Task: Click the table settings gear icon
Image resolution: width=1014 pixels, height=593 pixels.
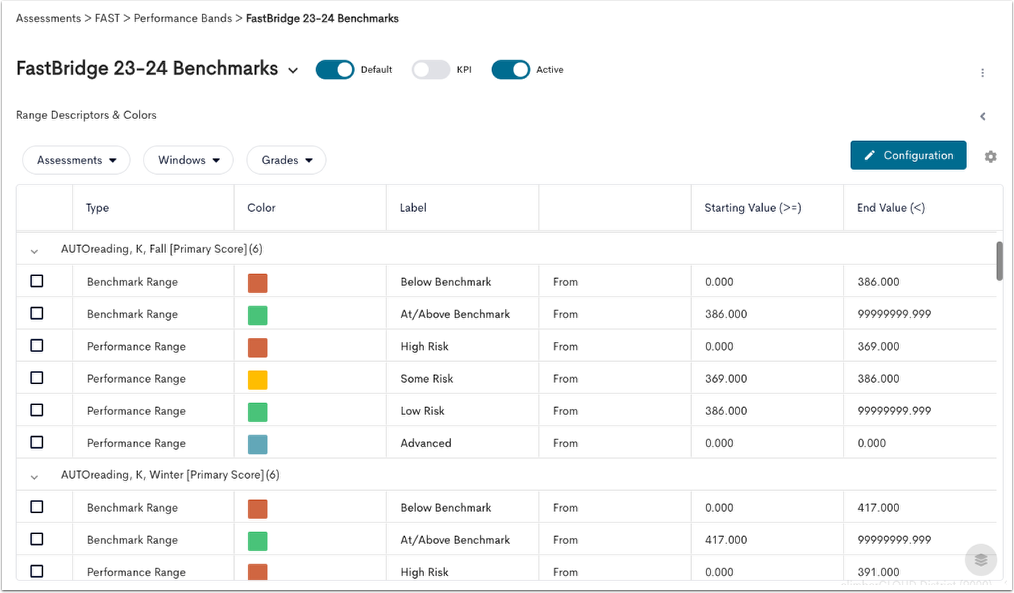Action: (990, 156)
